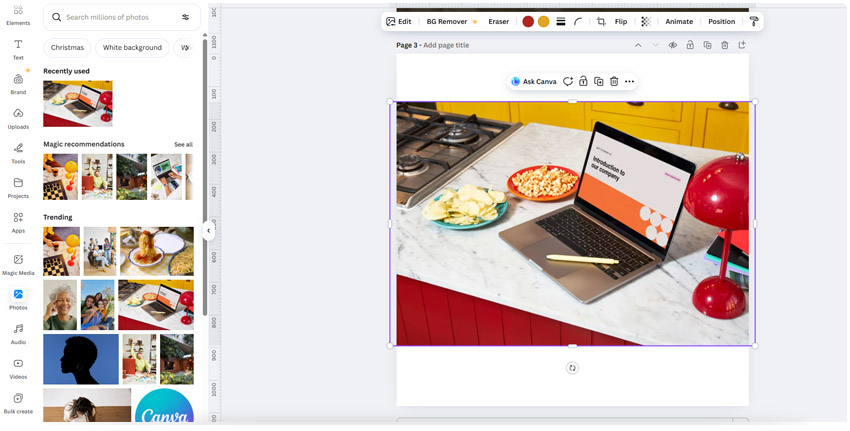Open the yellow-orange color swatch
Image resolution: width=850 pixels, height=431 pixels.
(x=544, y=22)
